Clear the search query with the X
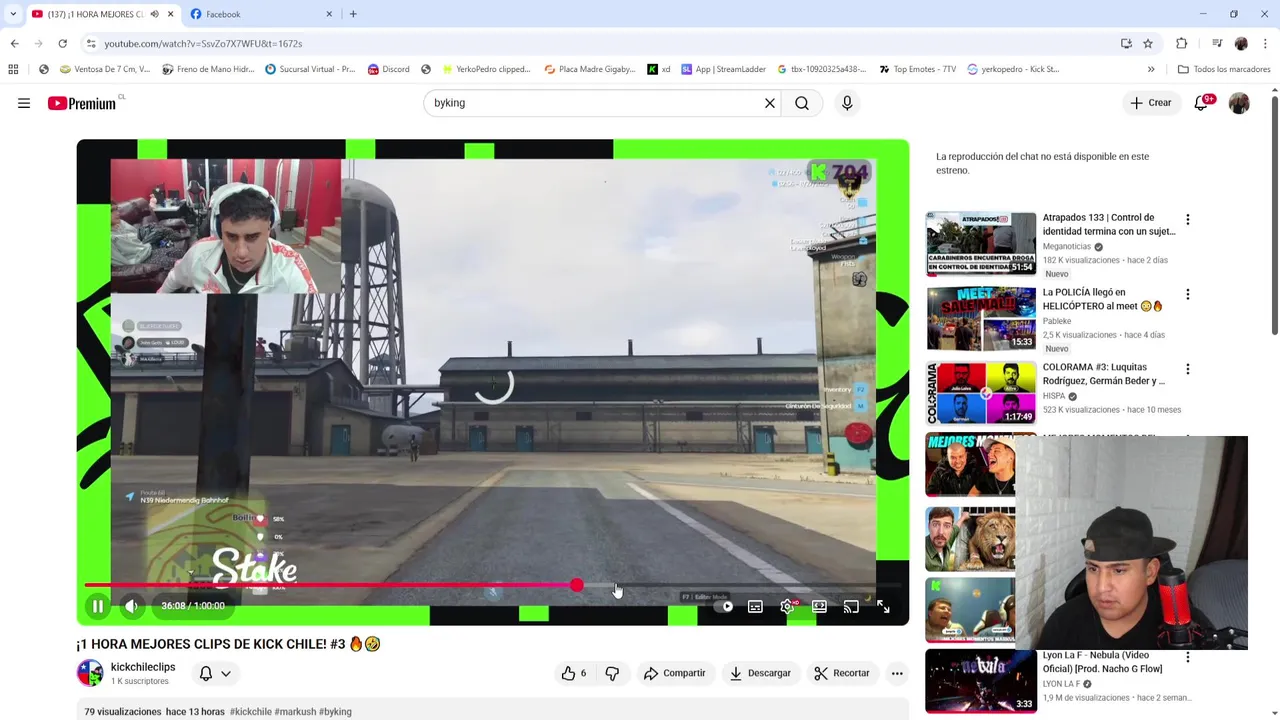1280x720 pixels. tap(770, 103)
